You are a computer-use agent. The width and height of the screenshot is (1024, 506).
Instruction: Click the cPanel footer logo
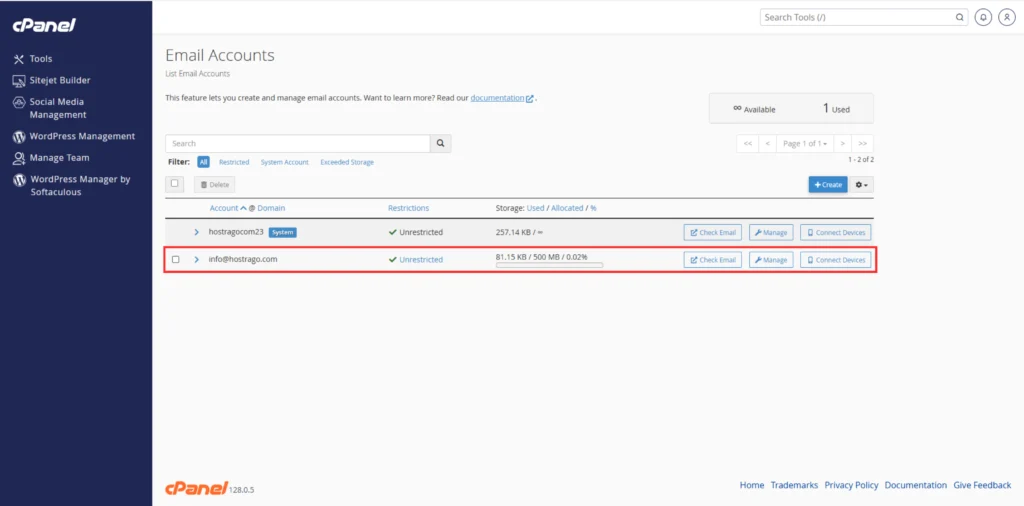click(x=196, y=487)
